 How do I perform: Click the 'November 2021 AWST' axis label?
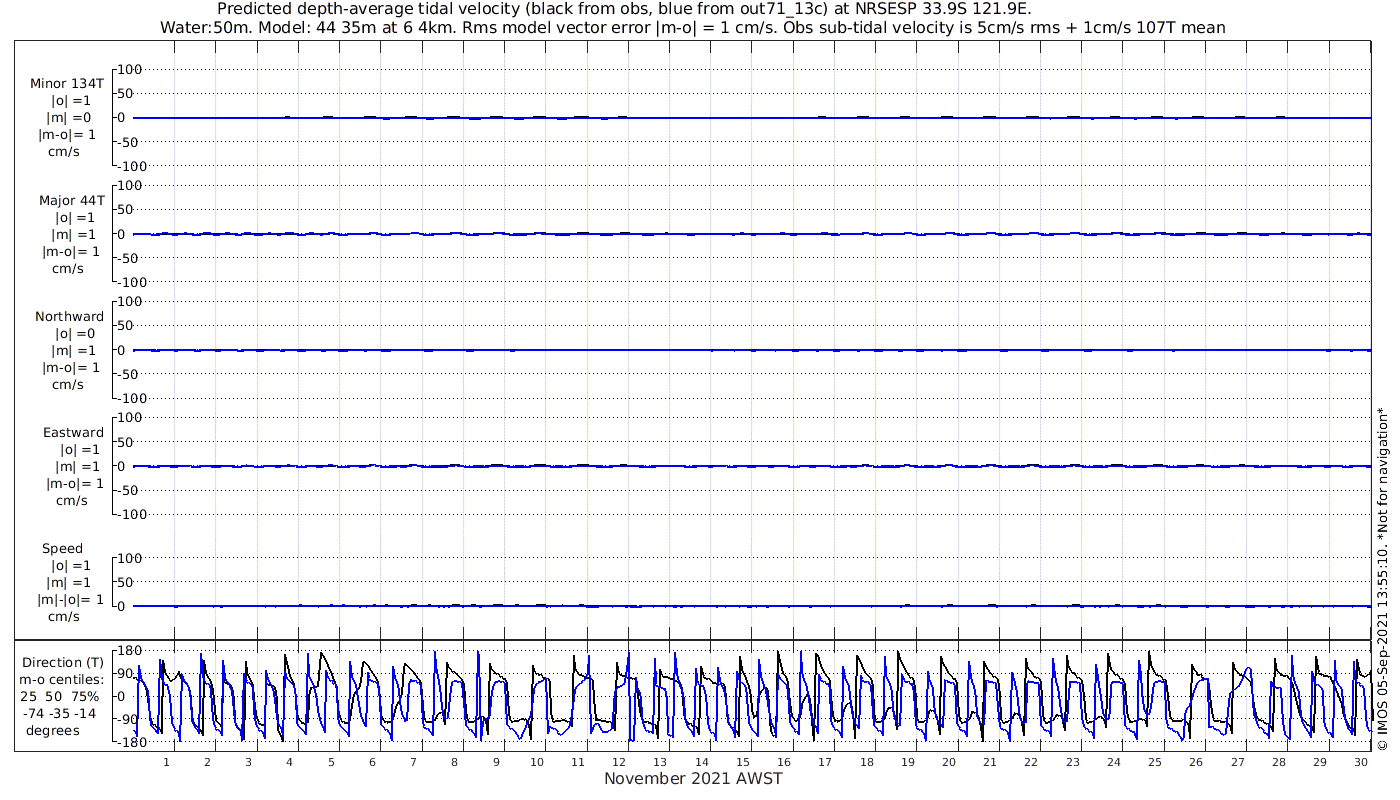click(x=693, y=779)
